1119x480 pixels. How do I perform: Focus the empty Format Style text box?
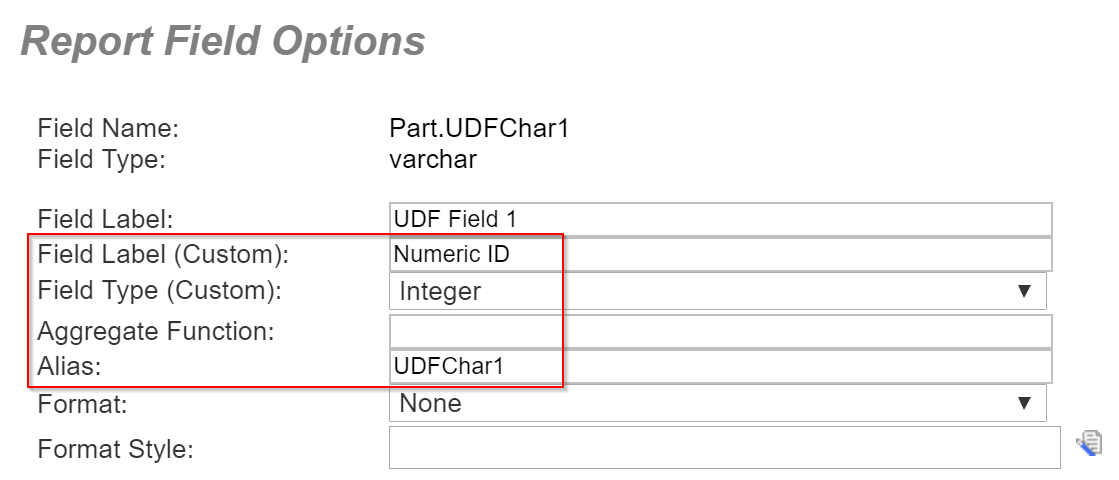pos(725,448)
